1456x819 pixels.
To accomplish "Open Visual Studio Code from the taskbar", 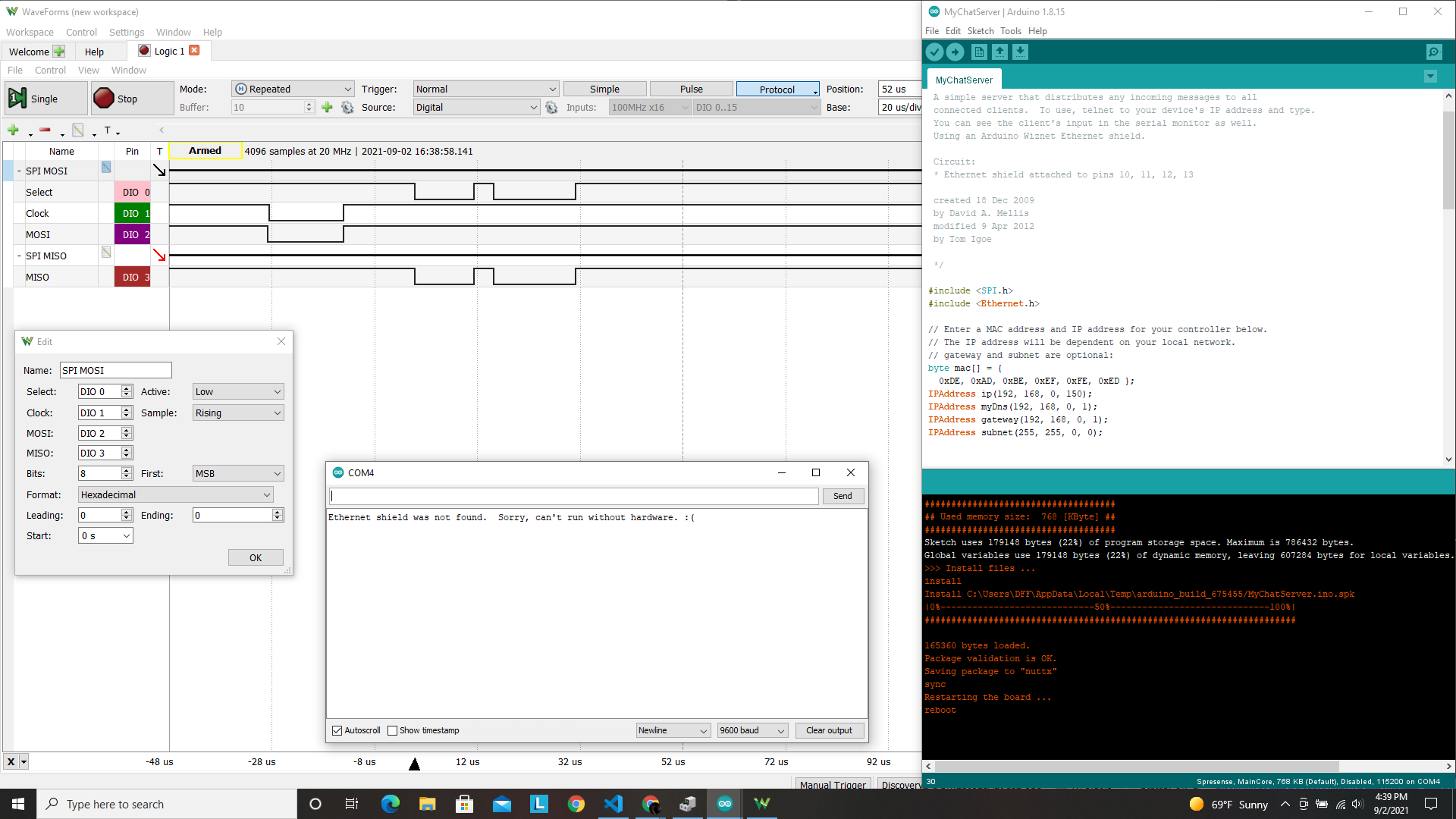I will (613, 804).
